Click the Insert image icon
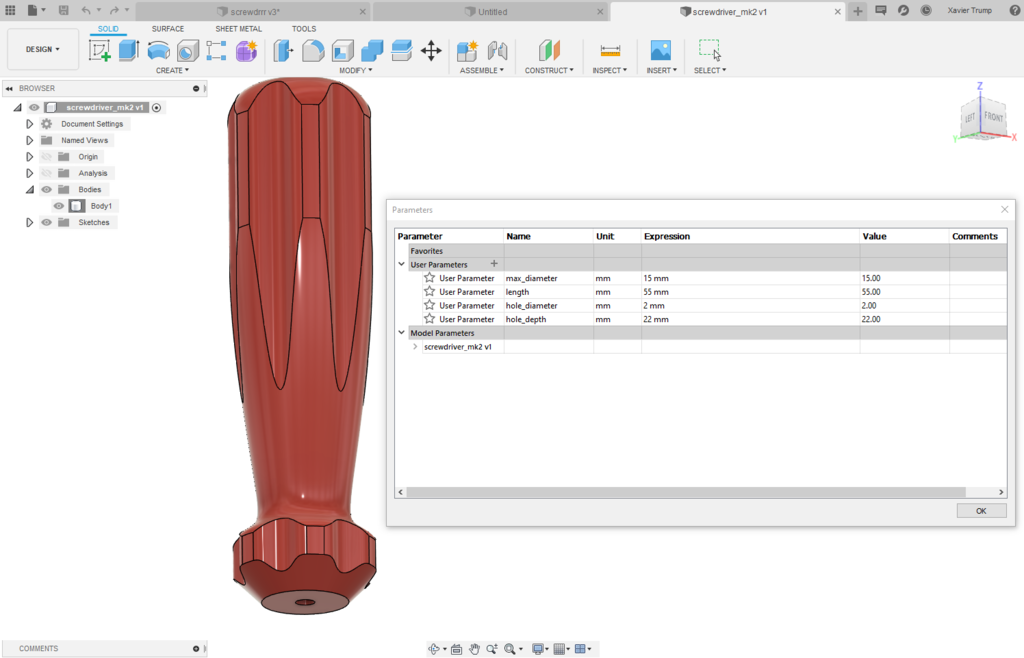 pyautogui.click(x=660, y=50)
